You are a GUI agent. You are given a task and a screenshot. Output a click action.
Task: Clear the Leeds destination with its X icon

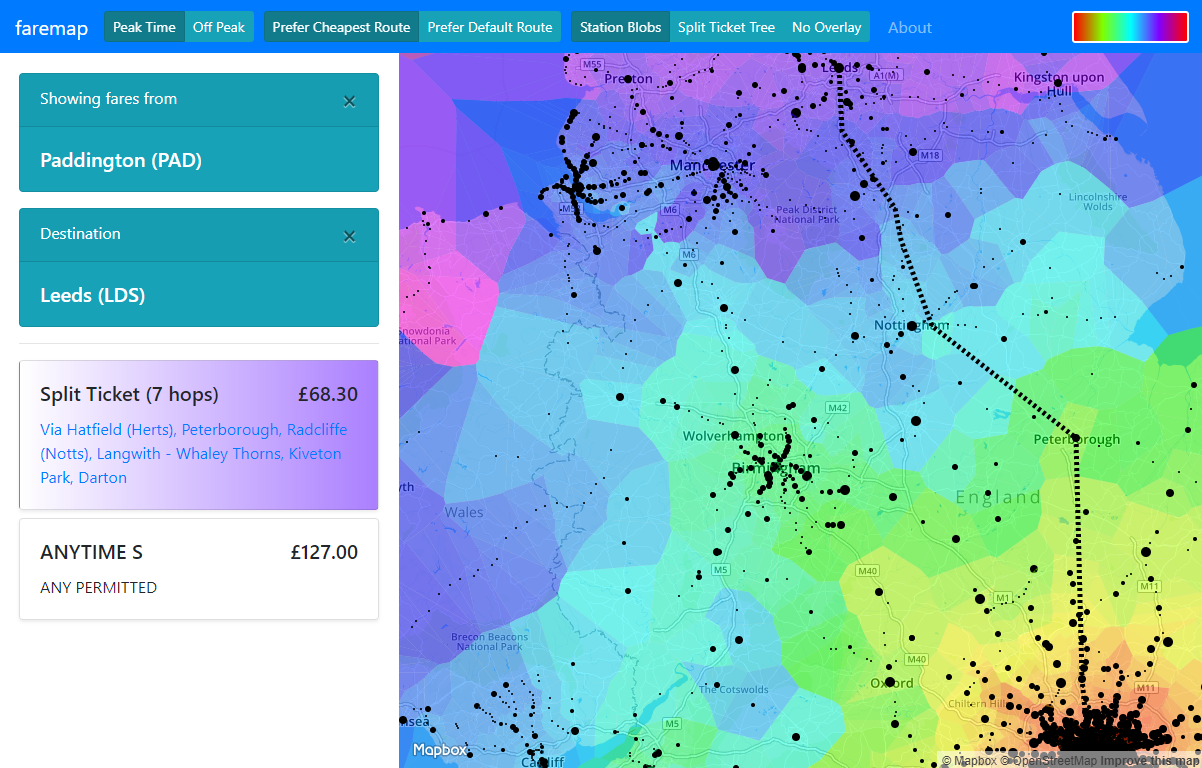(349, 236)
